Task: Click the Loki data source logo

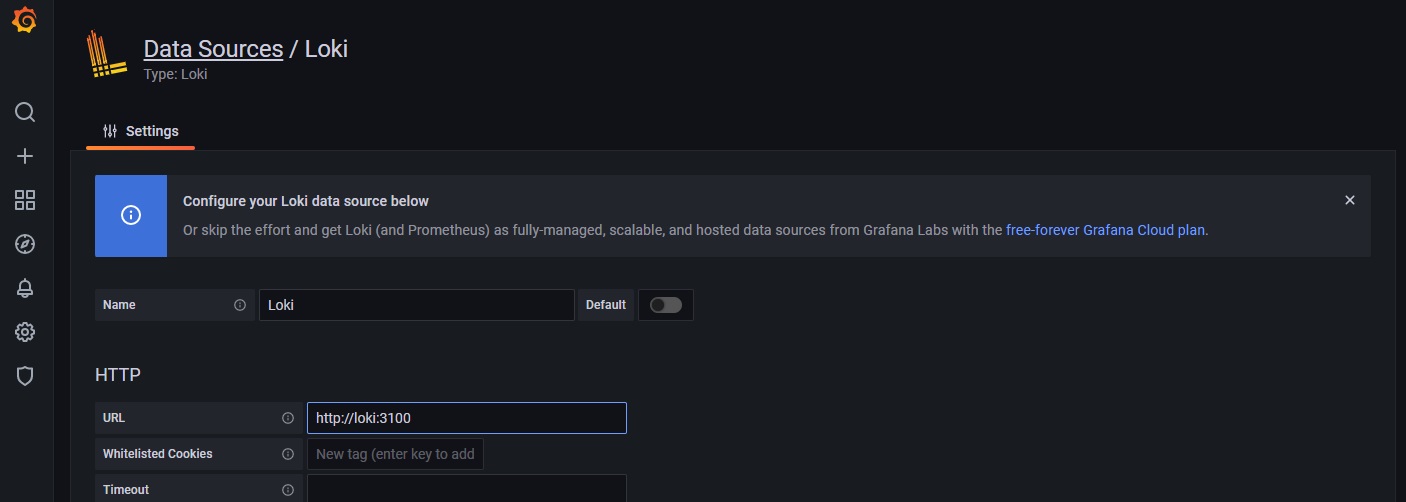Action: click(x=108, y=55)
